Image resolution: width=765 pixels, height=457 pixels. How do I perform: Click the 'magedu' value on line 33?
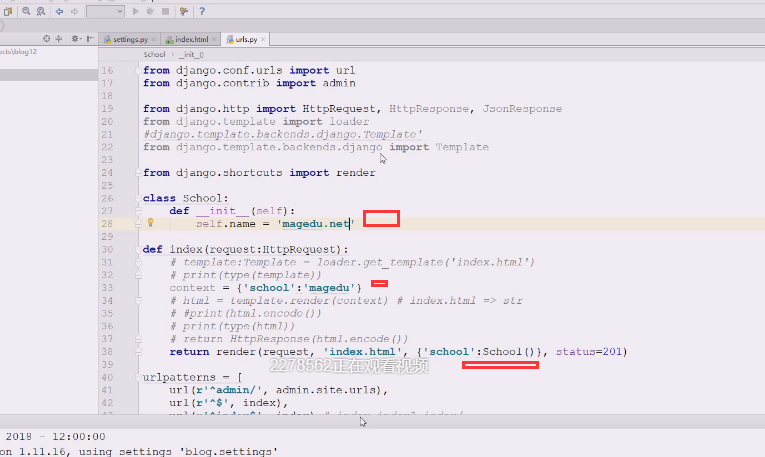click(x=329, y=288)
